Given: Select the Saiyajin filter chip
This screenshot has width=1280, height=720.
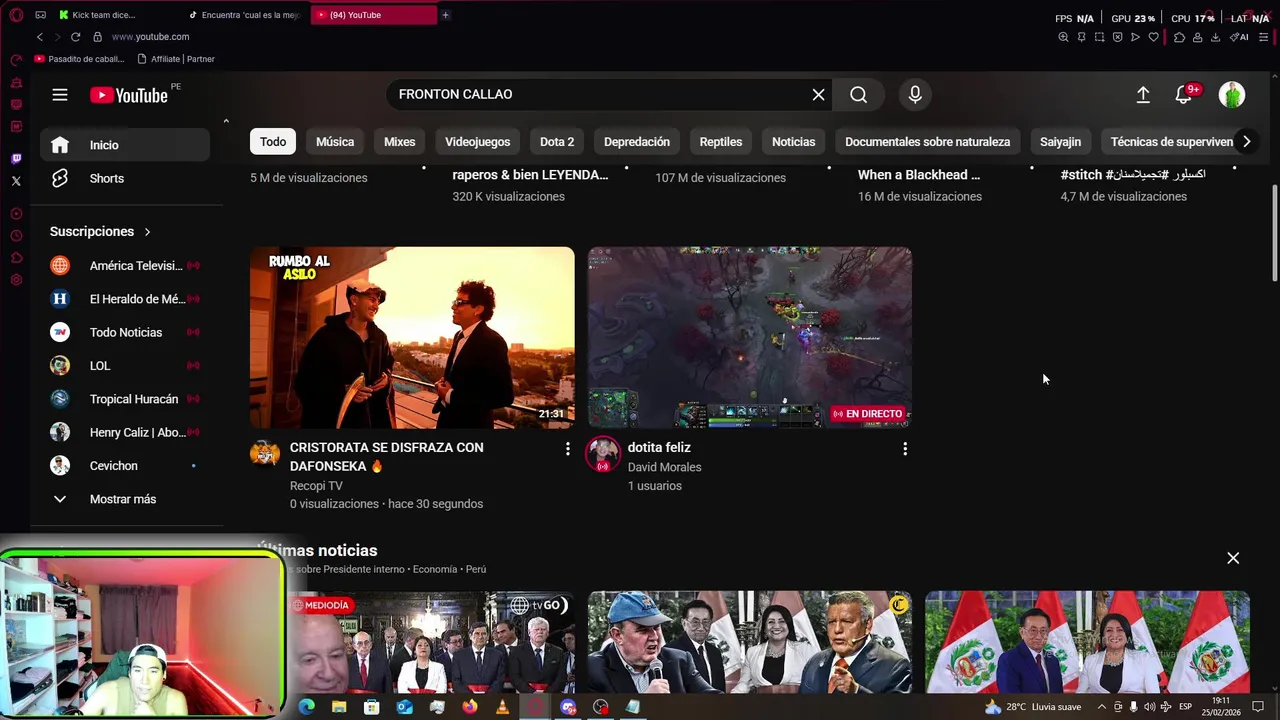Looking at the screenshot, I should (1060, 142).
